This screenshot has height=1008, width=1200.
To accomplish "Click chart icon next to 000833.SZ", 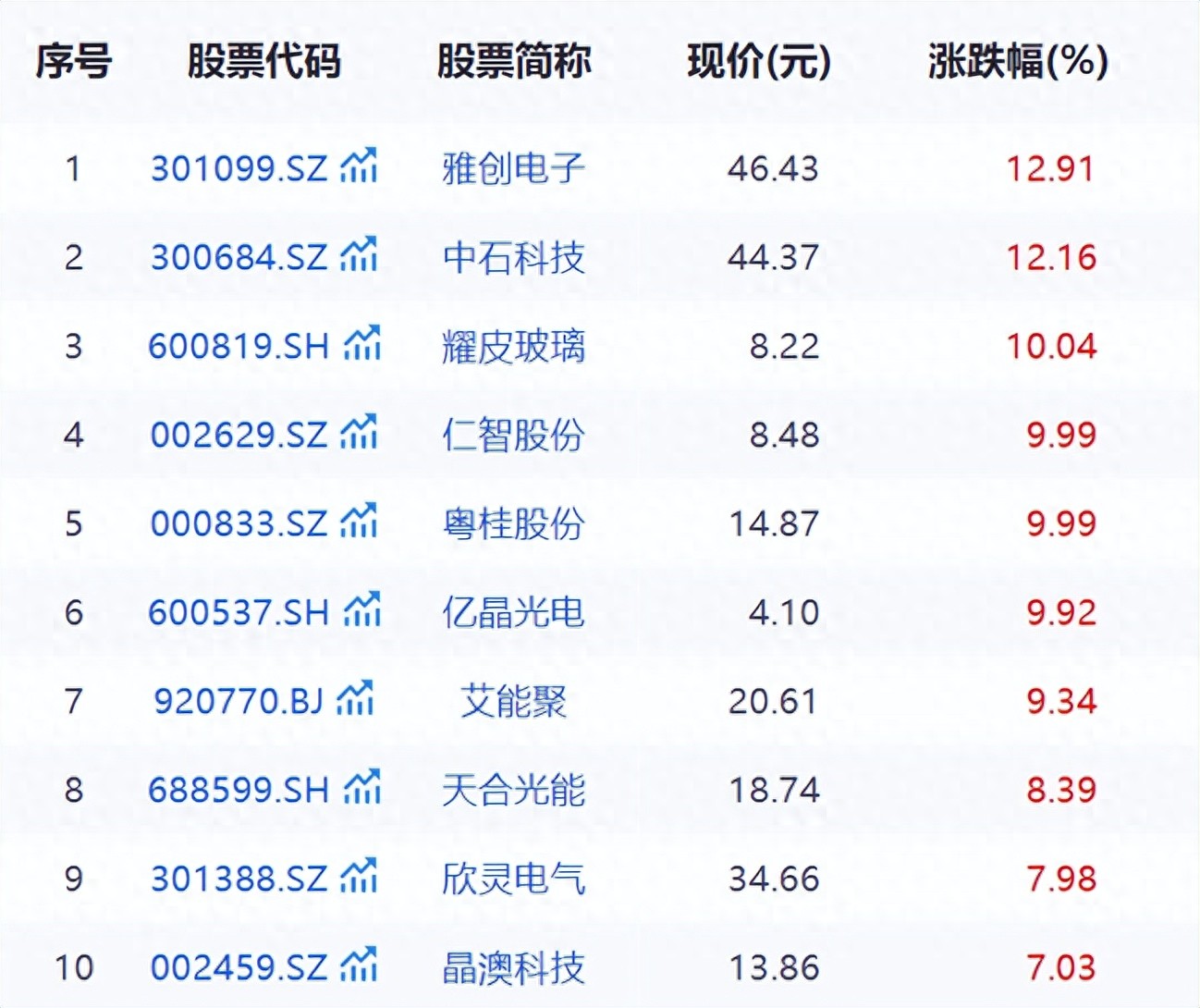I will 359,522.
